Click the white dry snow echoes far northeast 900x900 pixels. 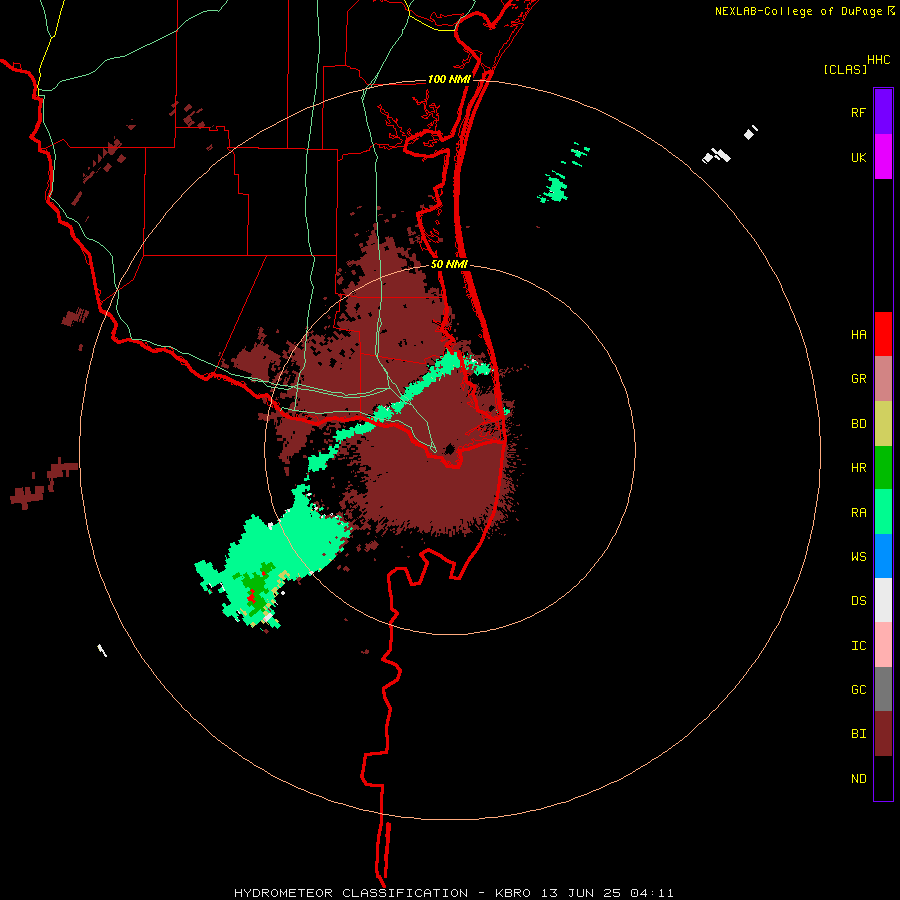point(717,156)
